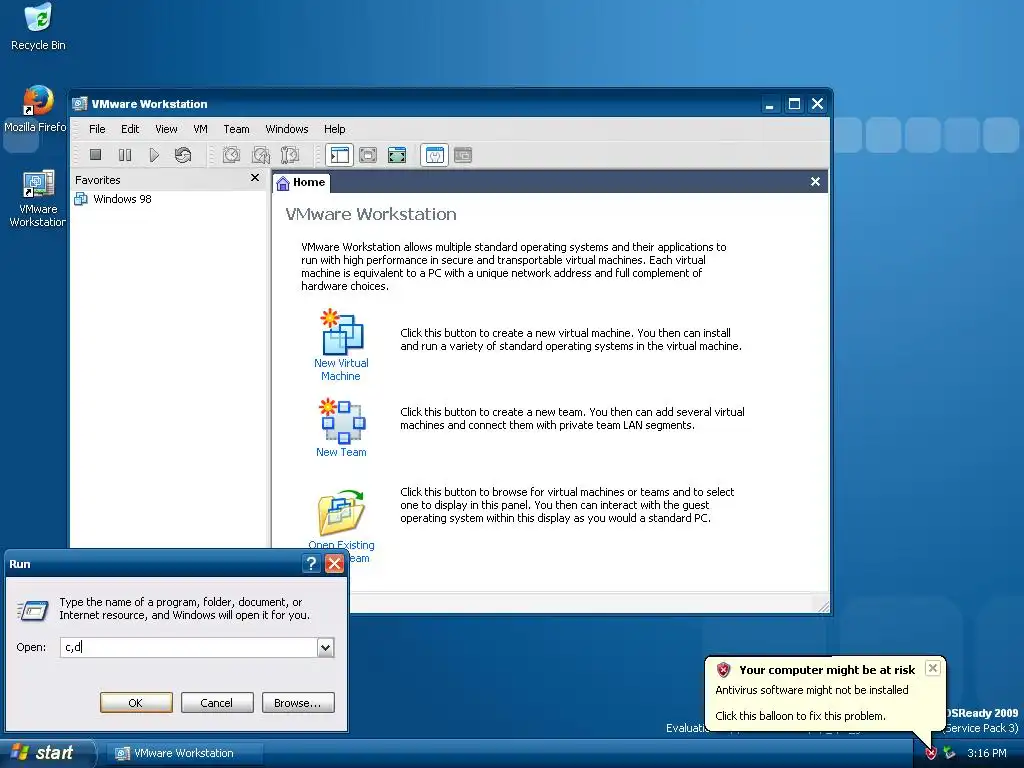Open the View menu

[166, 129]
